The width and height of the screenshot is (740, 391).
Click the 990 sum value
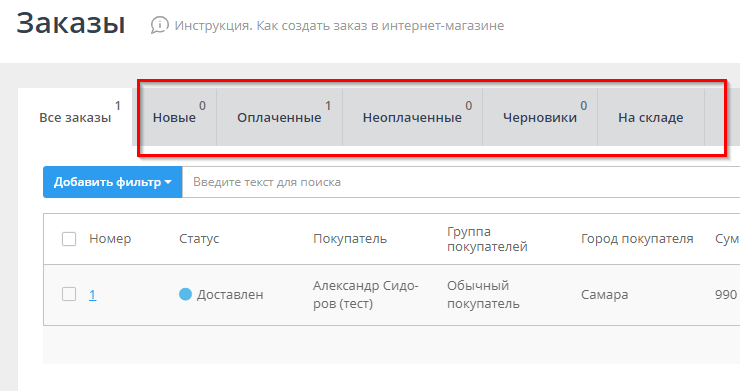(x=726, y=295)
